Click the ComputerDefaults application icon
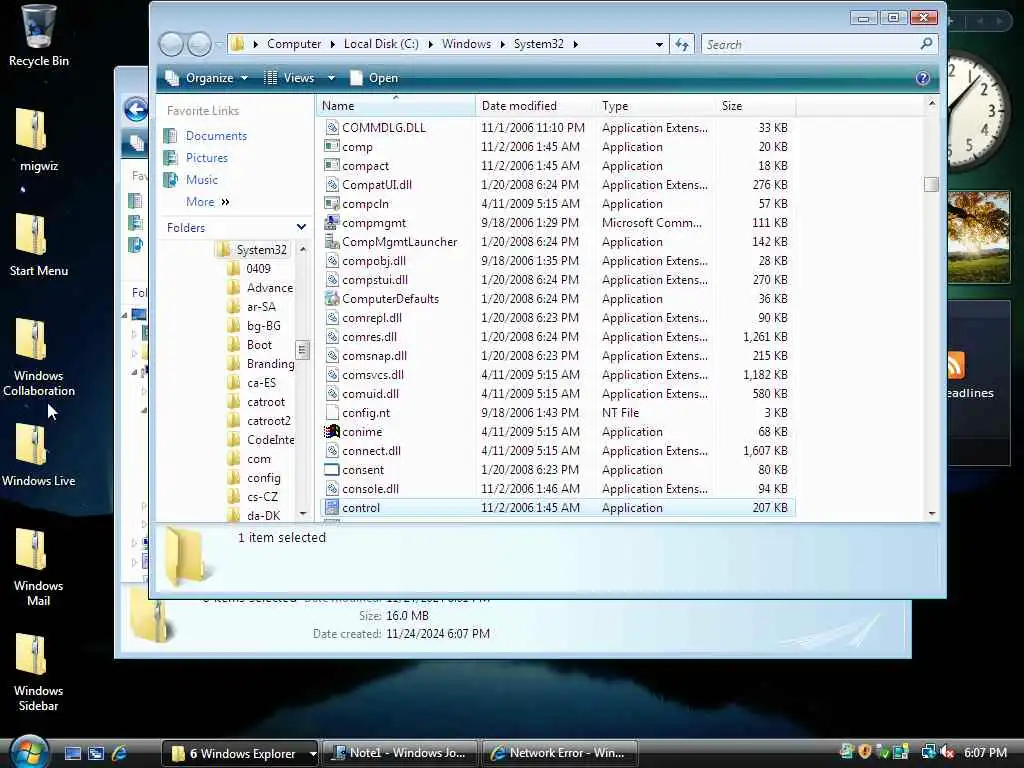 332,298
